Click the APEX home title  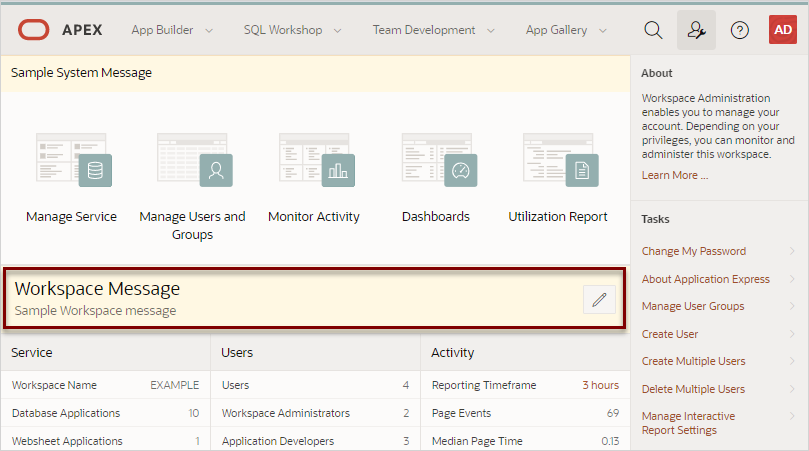(82, 30)
